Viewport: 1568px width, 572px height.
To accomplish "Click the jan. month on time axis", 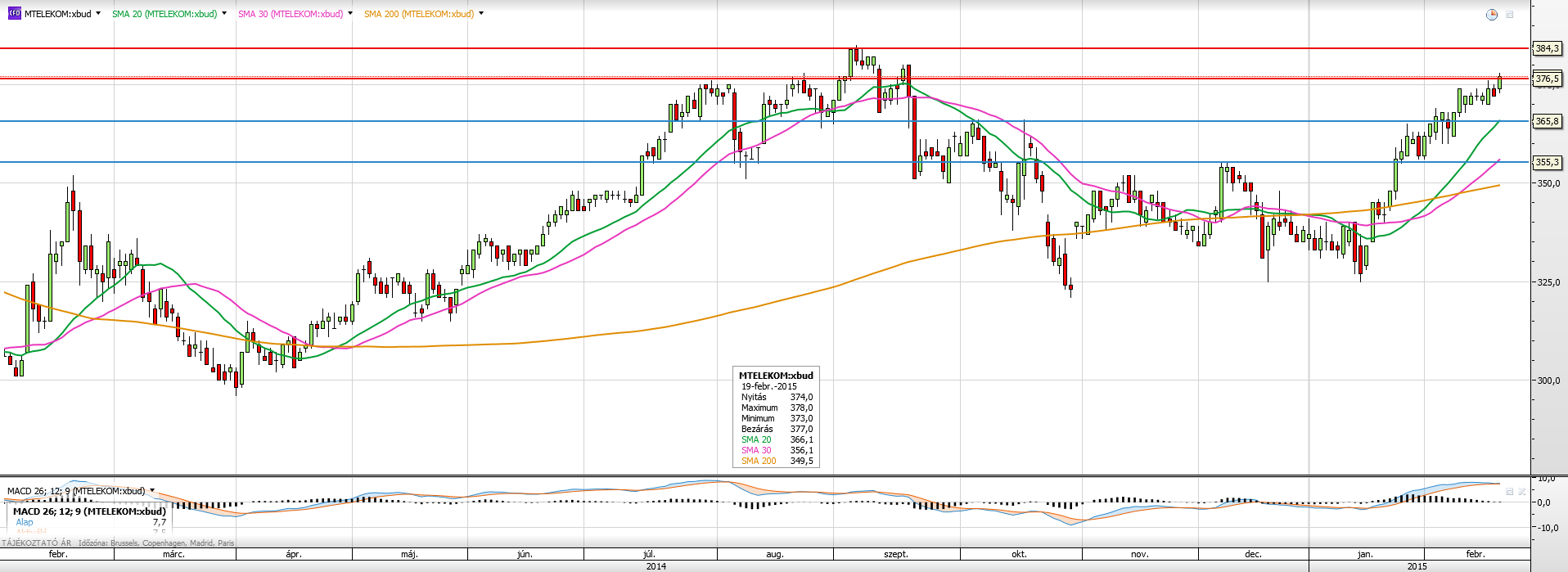I will [x=1365, y=554].
